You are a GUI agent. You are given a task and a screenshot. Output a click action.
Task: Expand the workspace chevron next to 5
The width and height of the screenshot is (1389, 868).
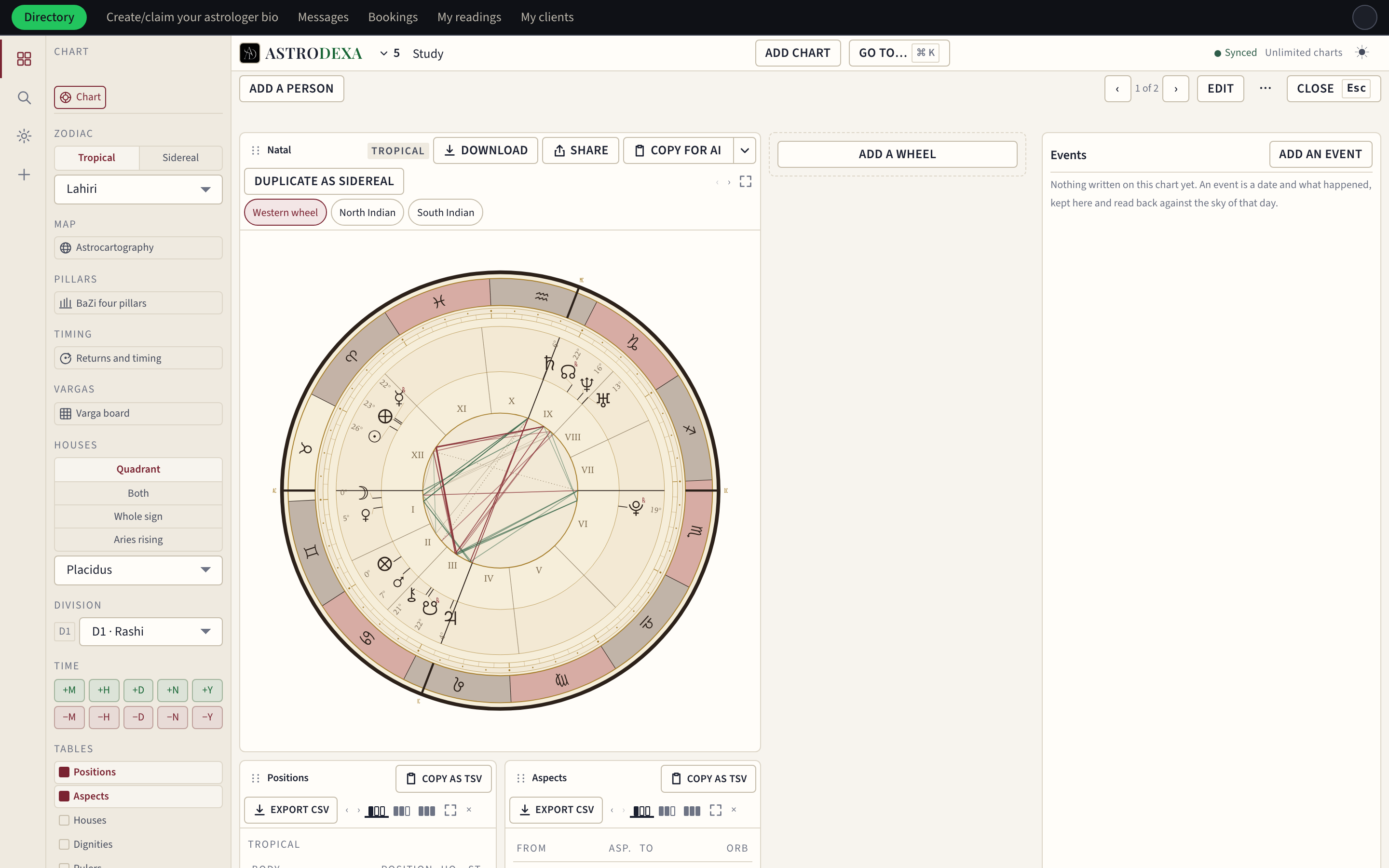coord(383,54)
